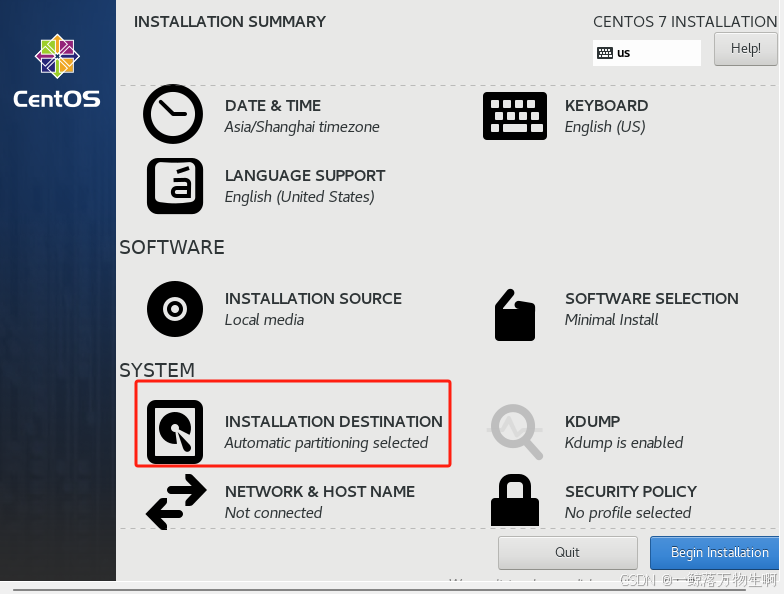This screenshot has height=594, width=784.
Task: Click the Keyboard layout icon
Action: [514, 116]
